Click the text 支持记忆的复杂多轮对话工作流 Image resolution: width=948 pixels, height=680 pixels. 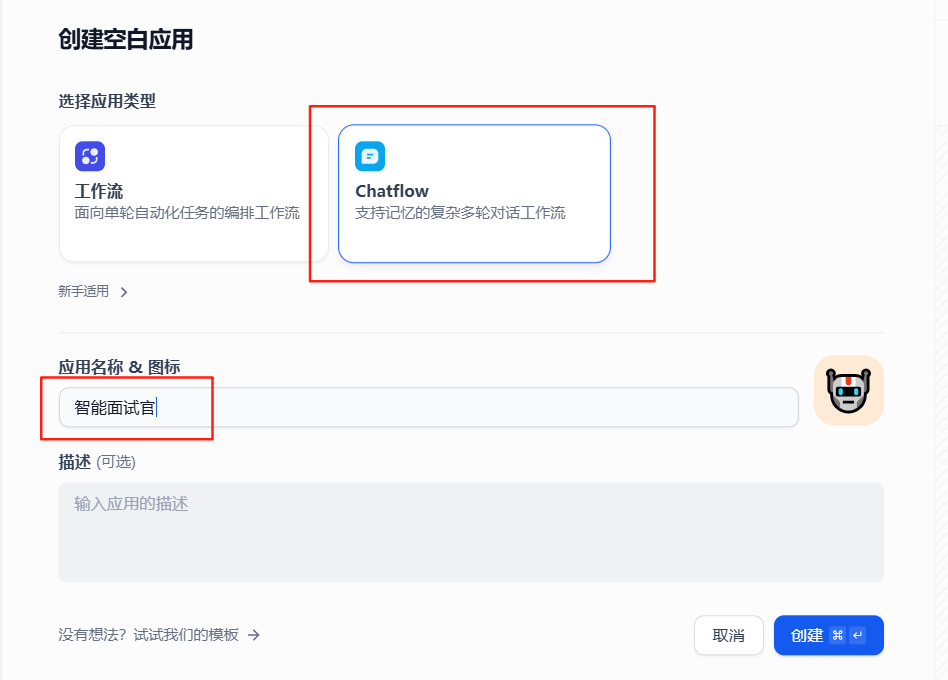coord(460,213)
